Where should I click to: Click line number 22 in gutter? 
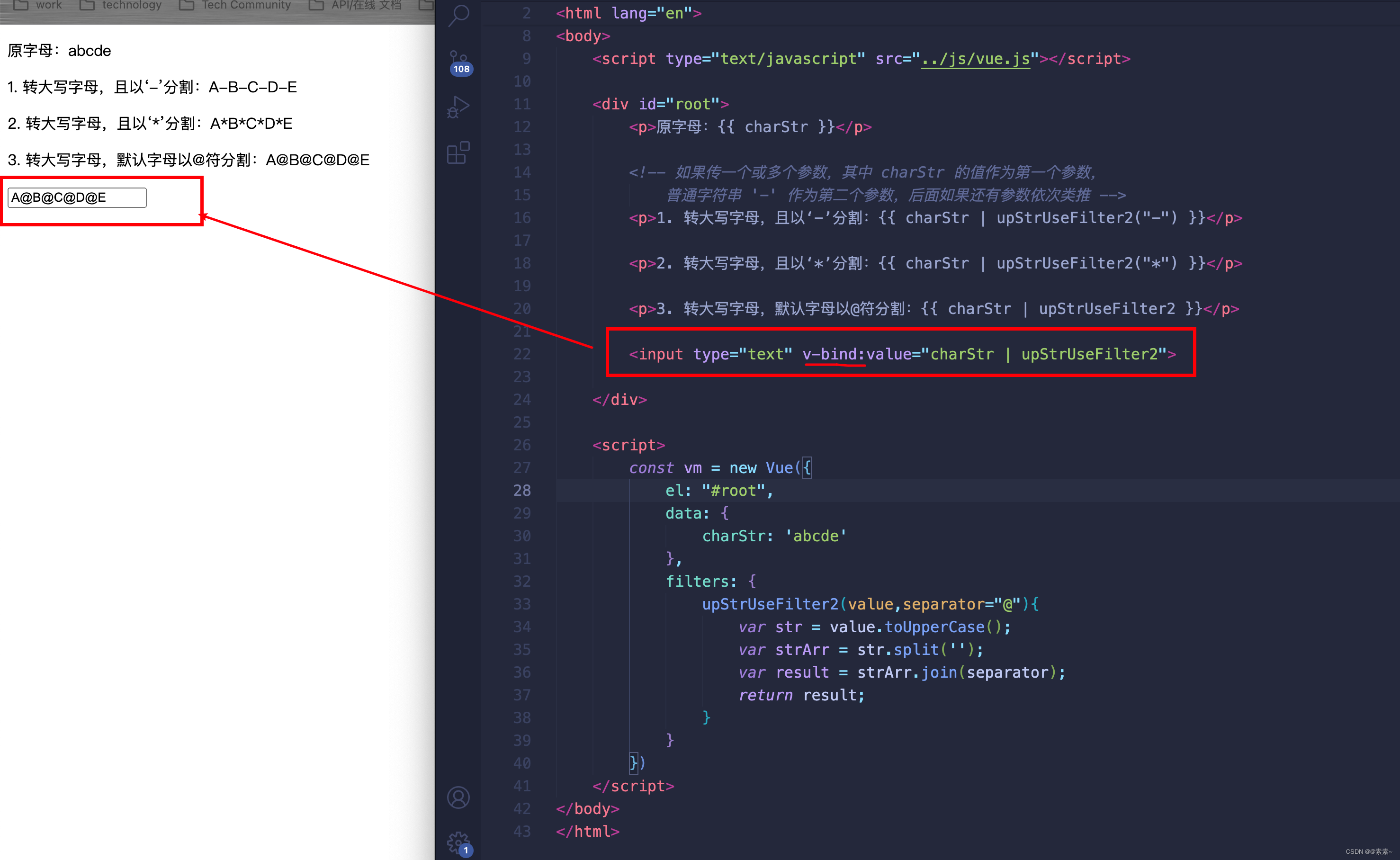coord(521,354)
